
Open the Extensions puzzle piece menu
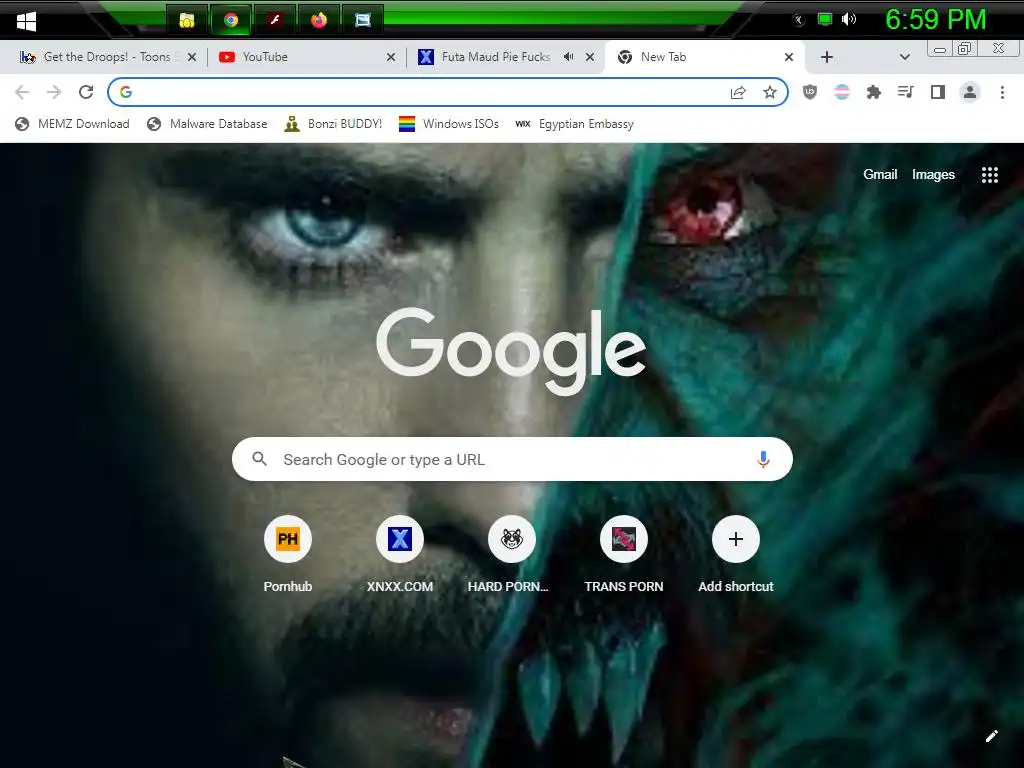tap(874, 92)
